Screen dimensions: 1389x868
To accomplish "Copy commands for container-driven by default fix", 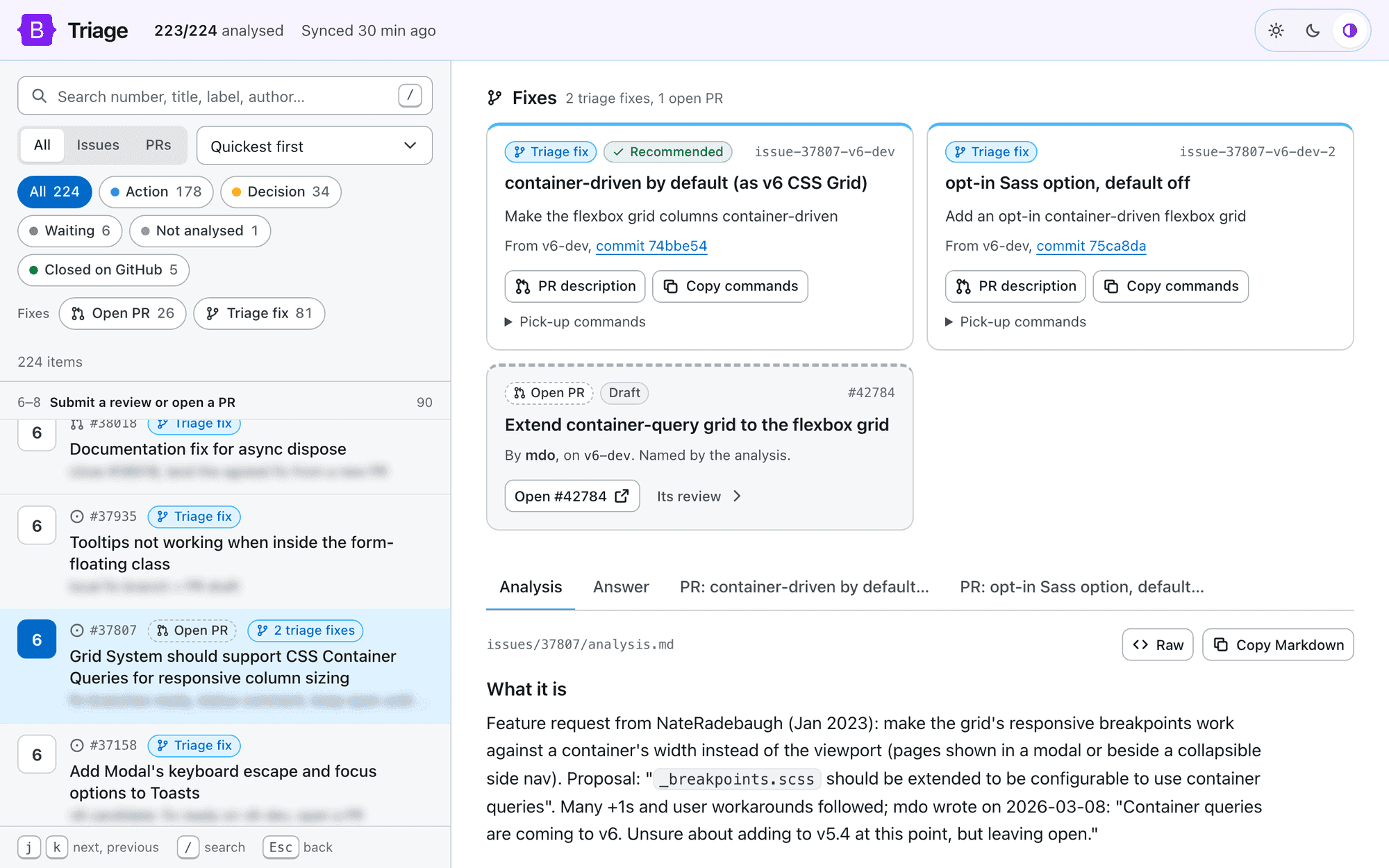I will pyautogui.click(x=730, y=286).
